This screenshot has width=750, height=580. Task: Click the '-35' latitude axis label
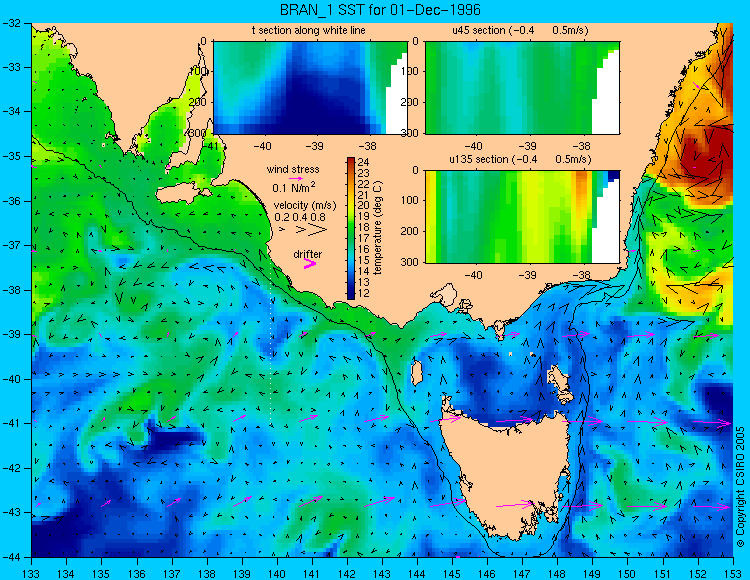(x=11, y=156)
